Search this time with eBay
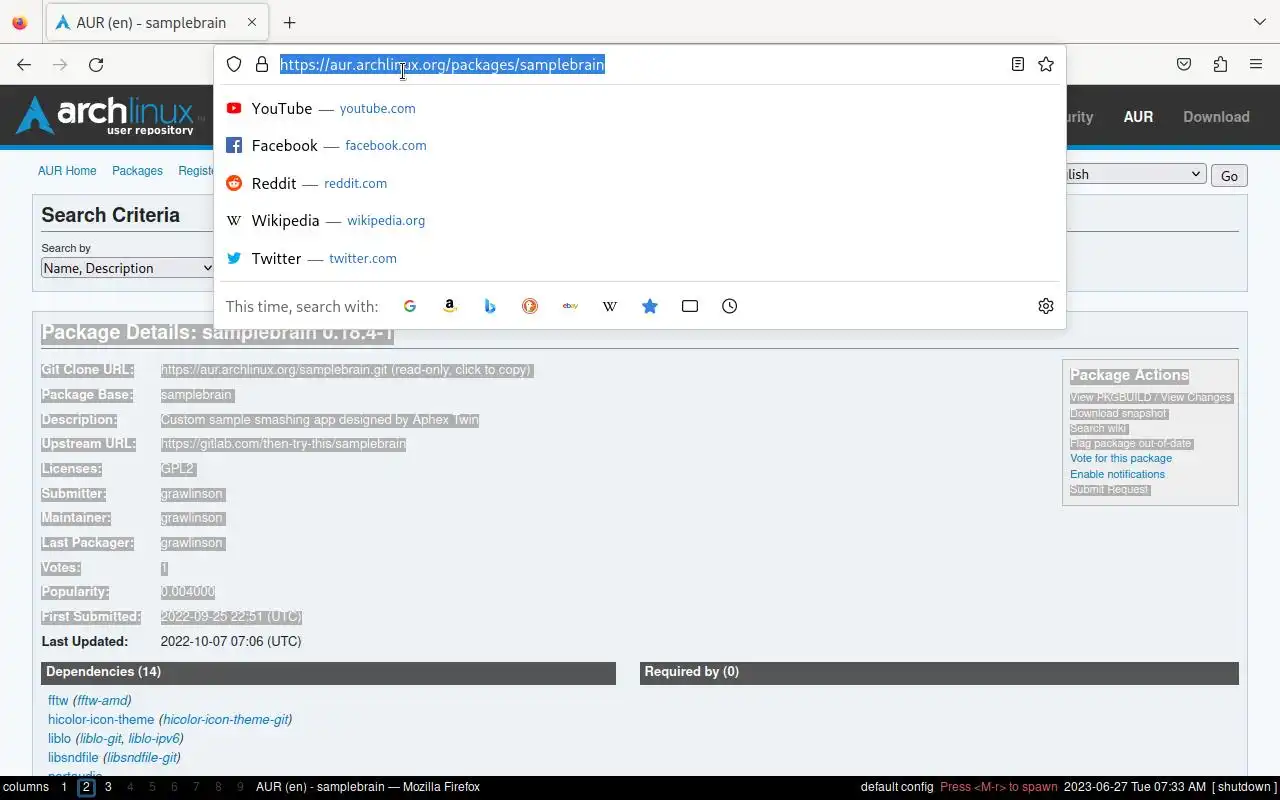 (x=570, y=306)
